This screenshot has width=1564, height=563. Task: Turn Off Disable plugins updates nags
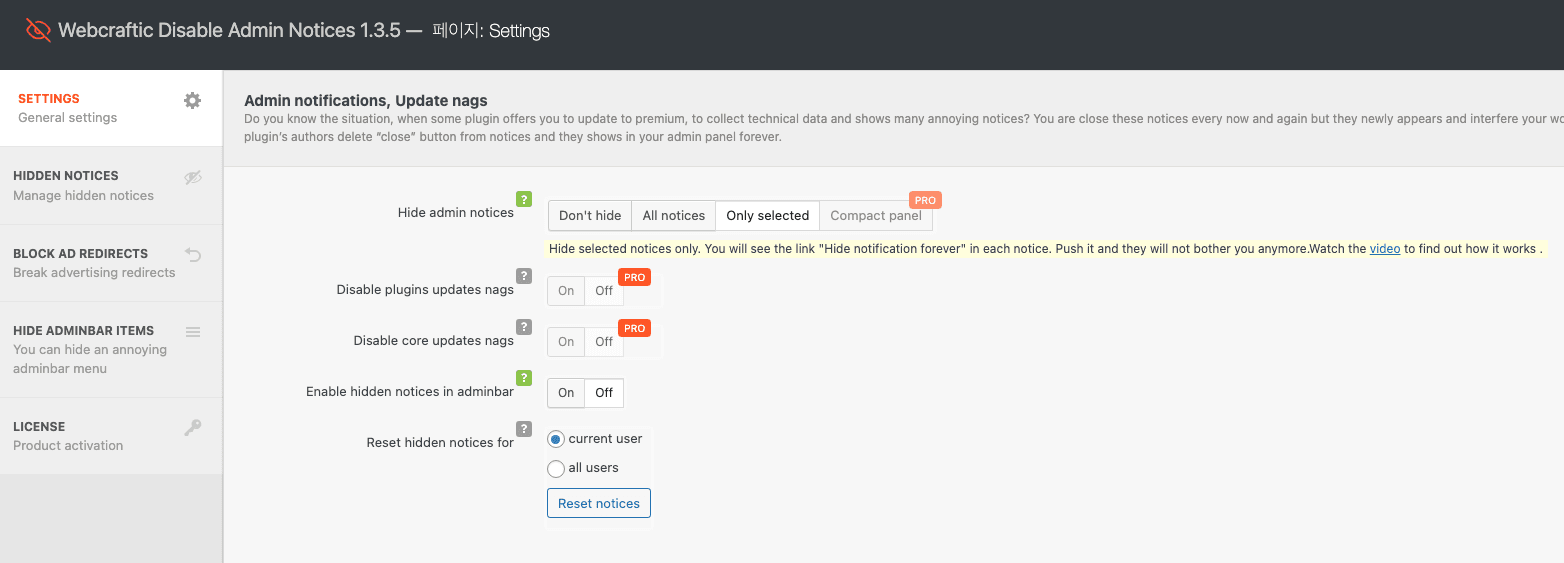[x=604, y=291]
